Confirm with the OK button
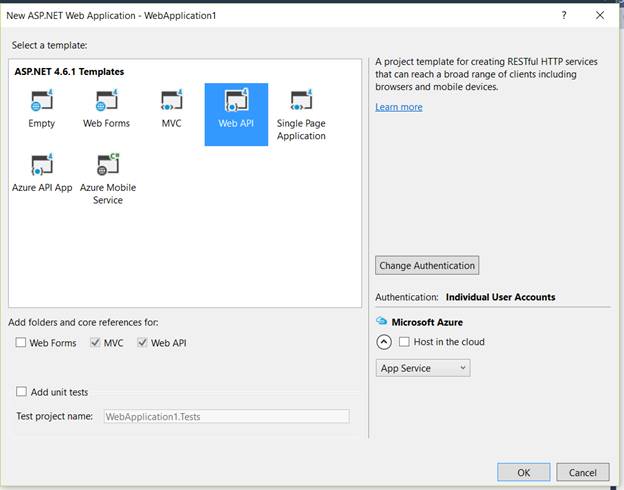The width and height of the screenshot is (624, 490). (x=523, y=472)
